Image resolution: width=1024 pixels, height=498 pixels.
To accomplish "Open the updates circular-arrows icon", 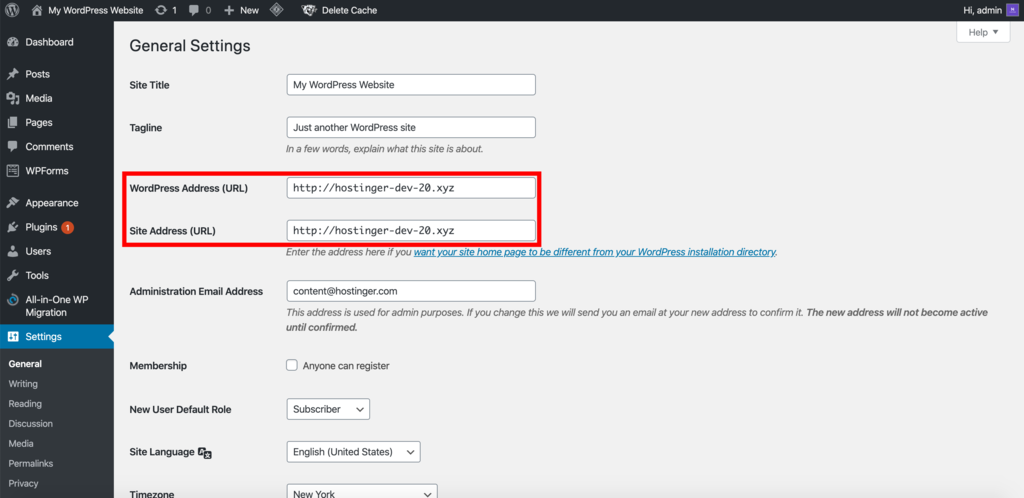I will (161, 10).
